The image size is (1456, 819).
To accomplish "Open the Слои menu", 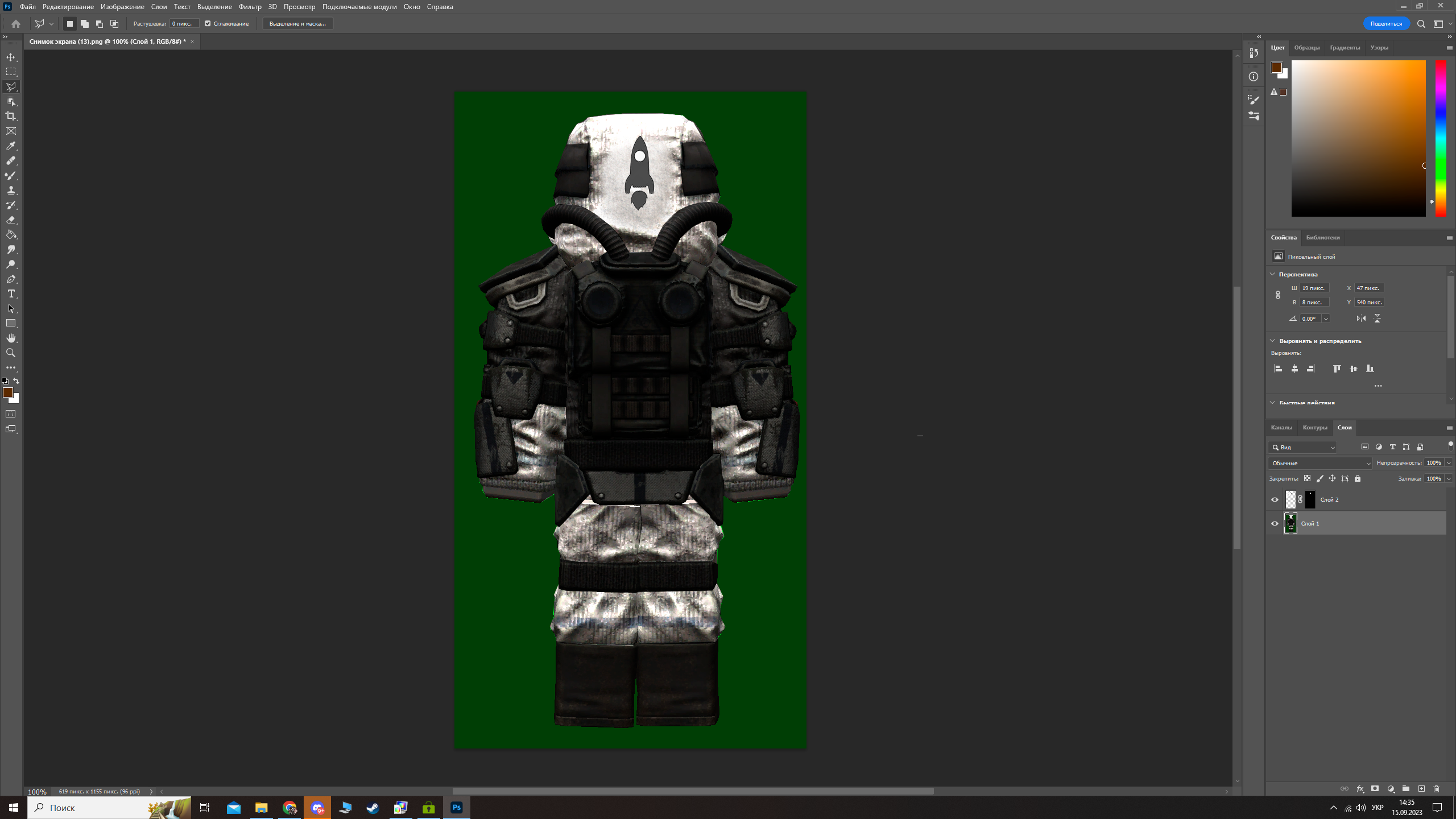I will pyautogui.click(x=159, y=7).
